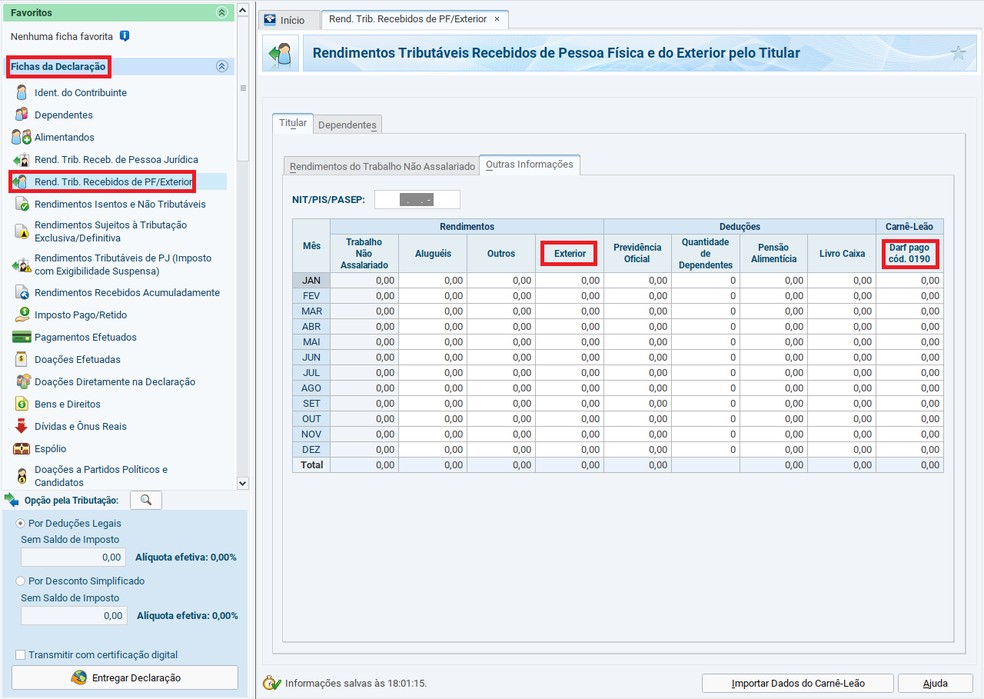Open the Dependentes tab
Viewport: 984px width, 699px height.
coord(347,125)
